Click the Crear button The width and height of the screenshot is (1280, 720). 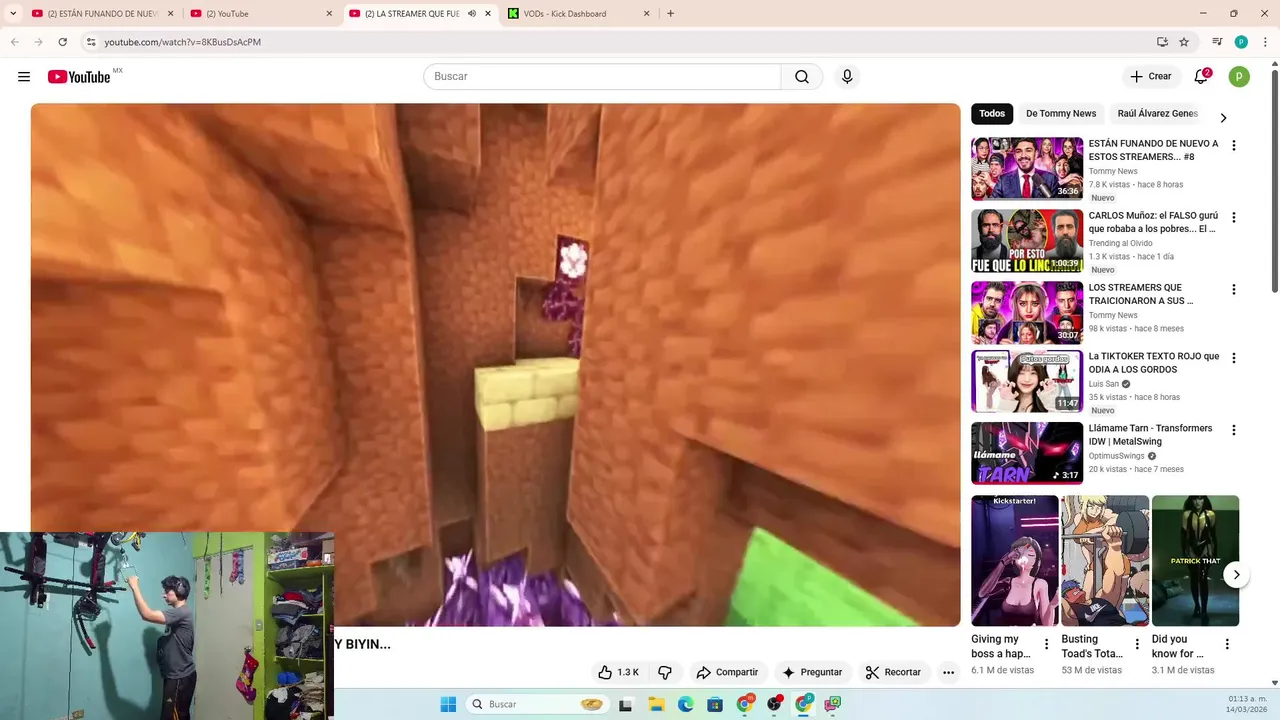[1150, 77]
